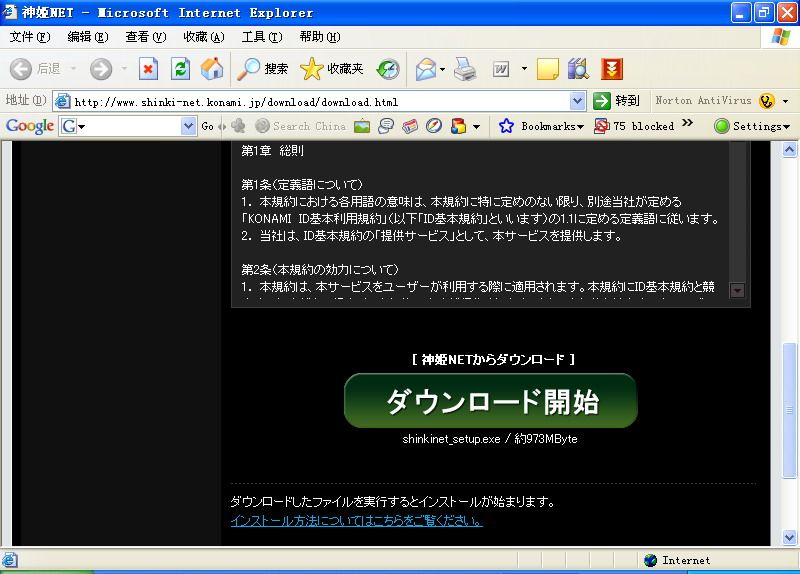Click the 第1章 総則 heading
Image resolution: width=800 pixels, height=574 pixels.
[x=272, y=151]
